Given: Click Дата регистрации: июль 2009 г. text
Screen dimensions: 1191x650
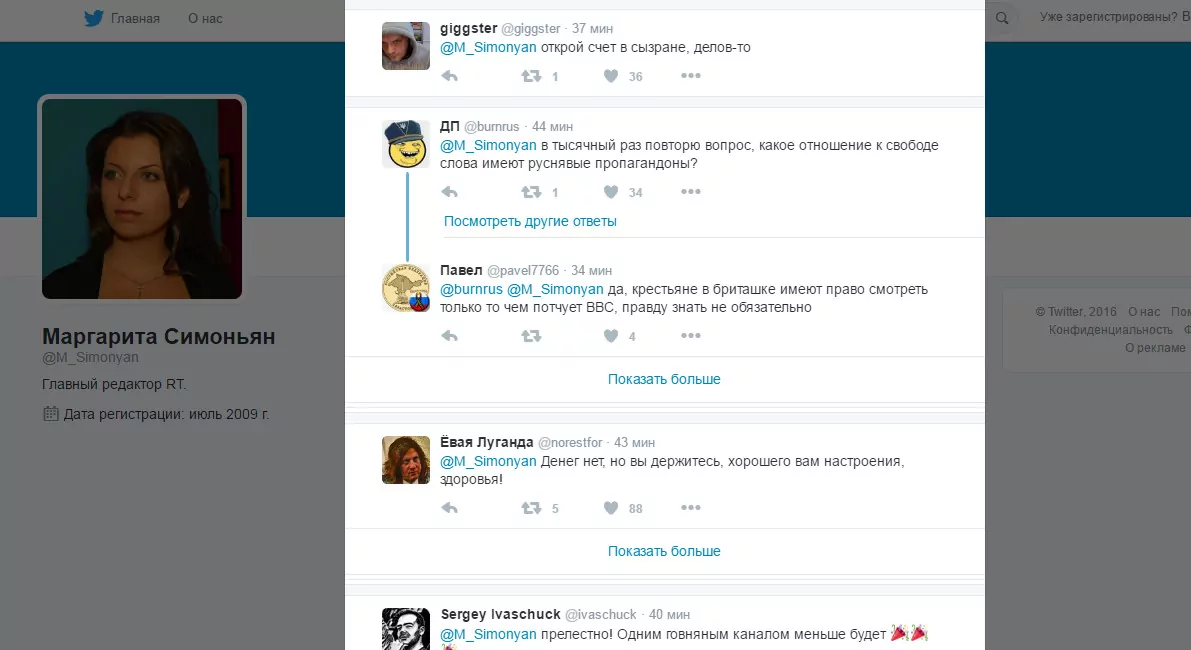Looking at the screenshot, I should pos(166,415).
